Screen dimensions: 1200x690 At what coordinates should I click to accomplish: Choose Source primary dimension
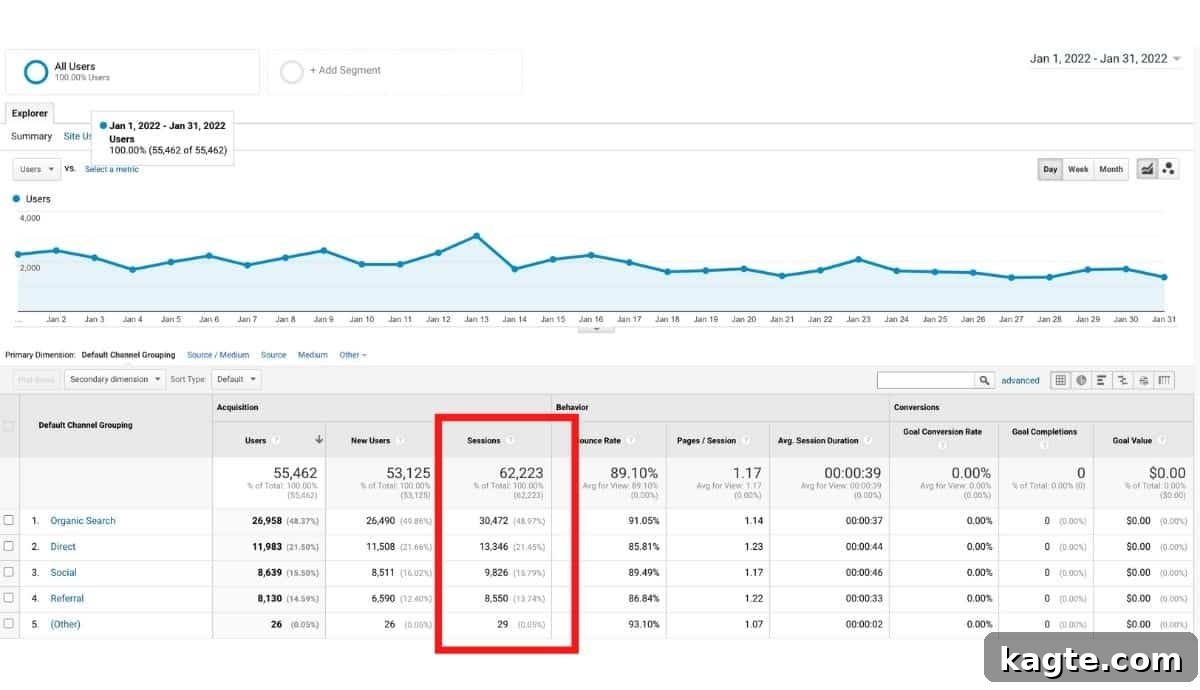point(273,355)
